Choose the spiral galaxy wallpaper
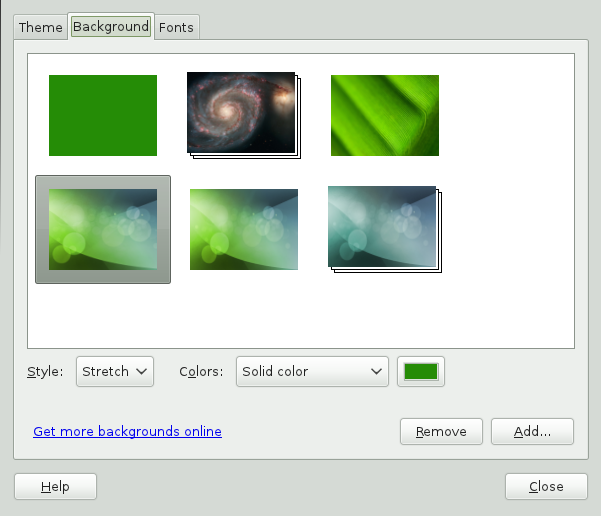The width and height of the screenshot is (601, 516). click(x=244, y=115)
